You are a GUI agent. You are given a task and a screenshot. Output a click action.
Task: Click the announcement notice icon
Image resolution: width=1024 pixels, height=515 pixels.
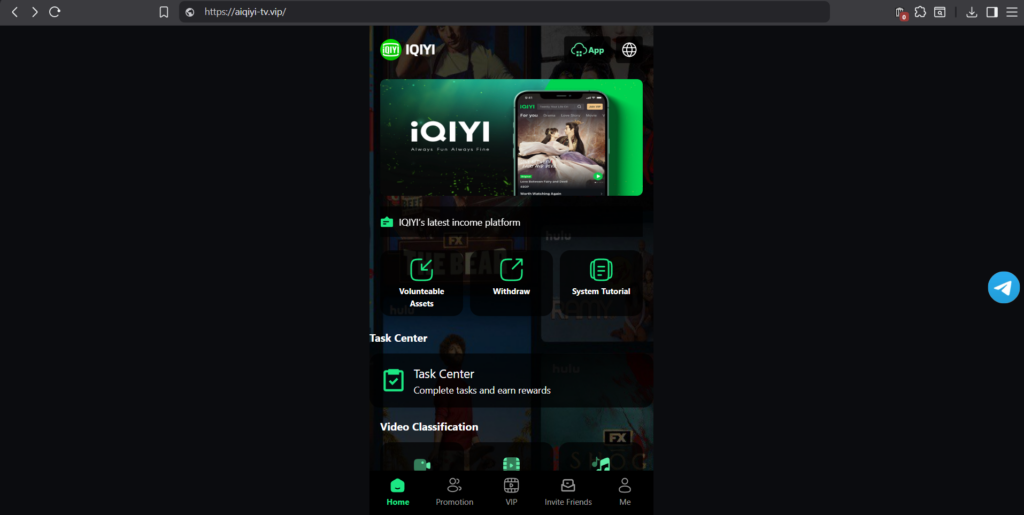point(387,223)
